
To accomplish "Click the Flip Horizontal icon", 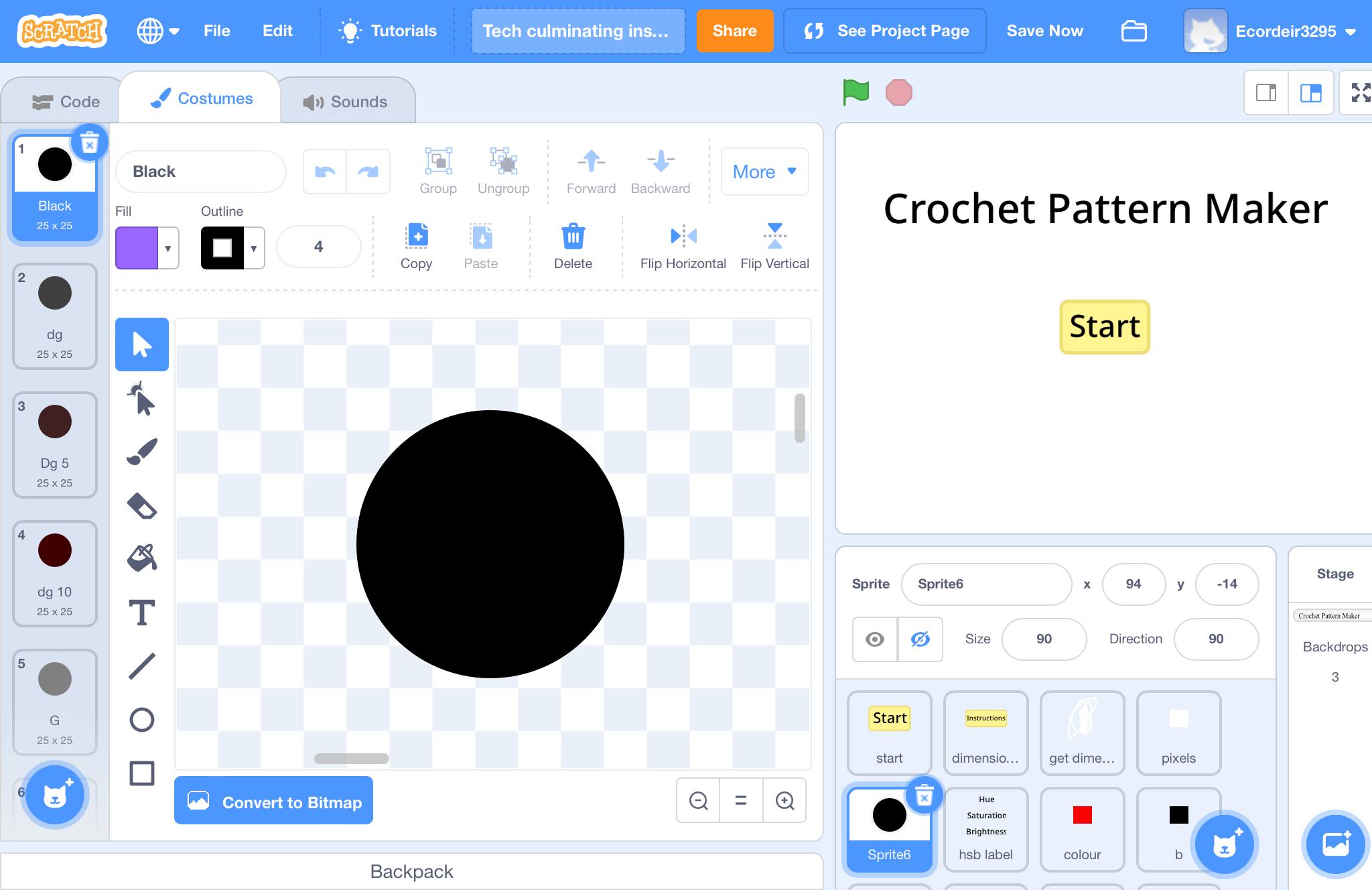I will (x=683, y=236).
